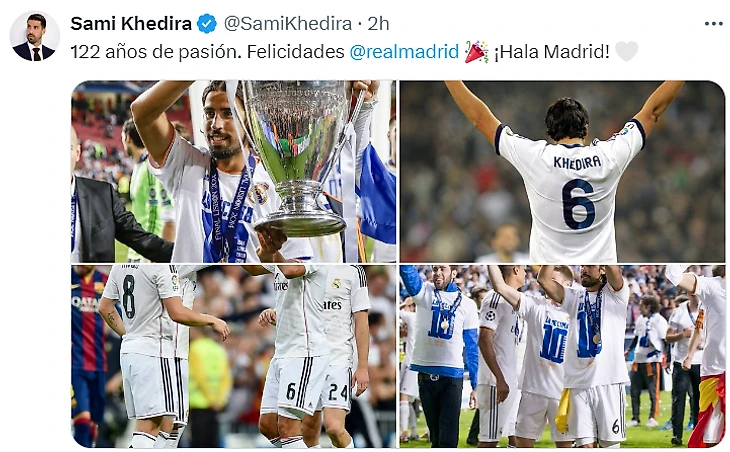Screen dimensions: 730x452
Task: Open the Champions League trophy photo
Action: [234, 172]
